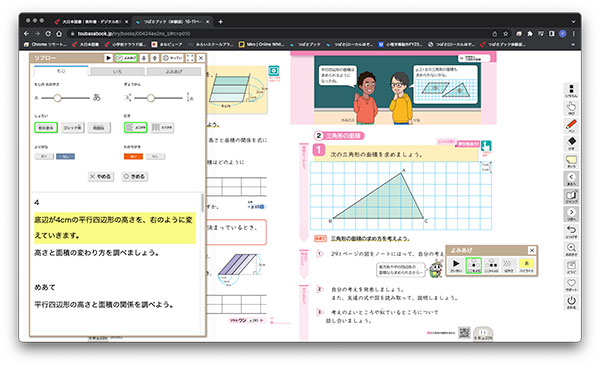
Task: Click the きめる confirm button
Action: [135, 176]
